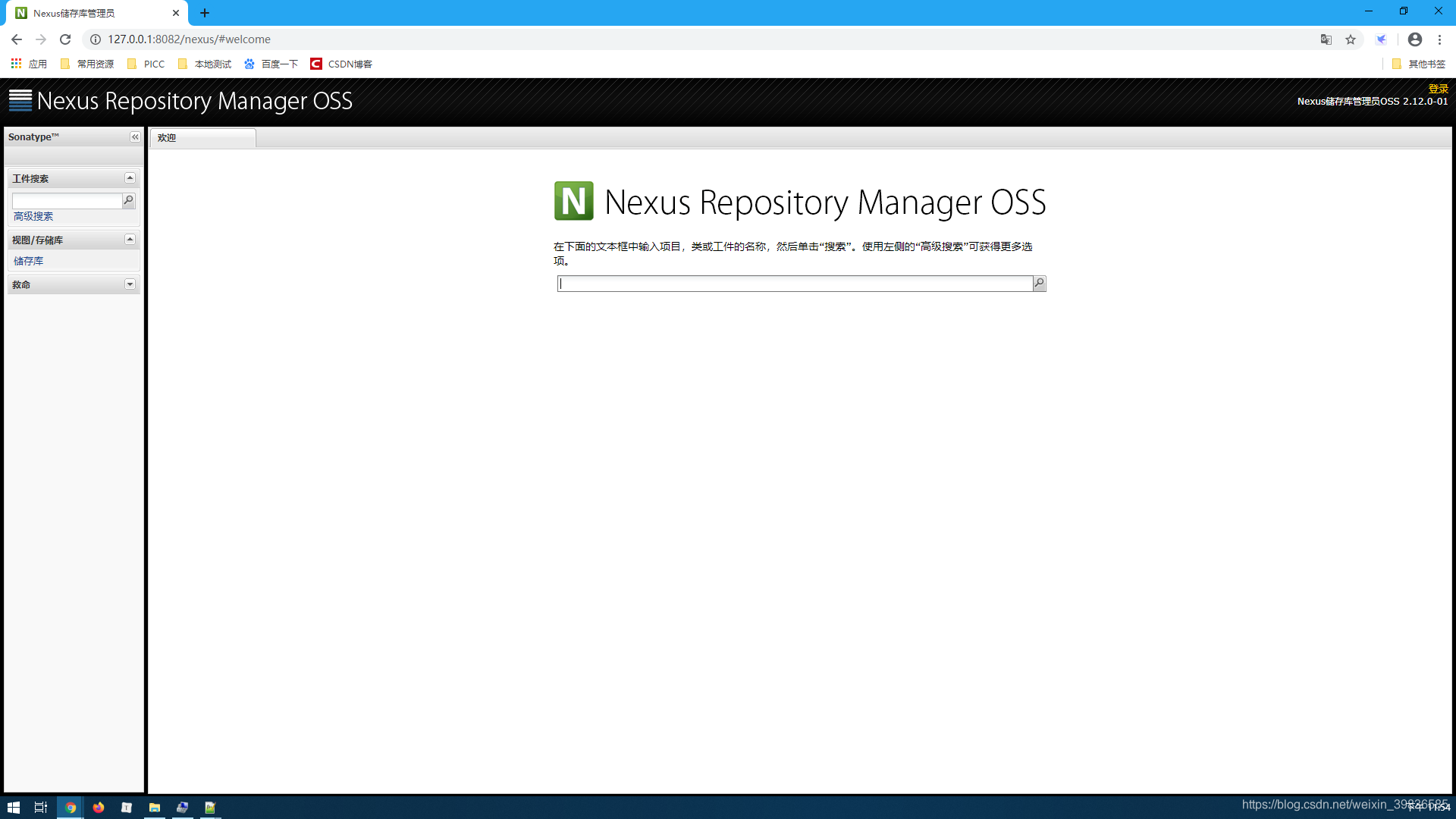This screenshot has width=1456, height=819.
Task: Click the green Nexus N logo
Action: (x=574, y=201)
